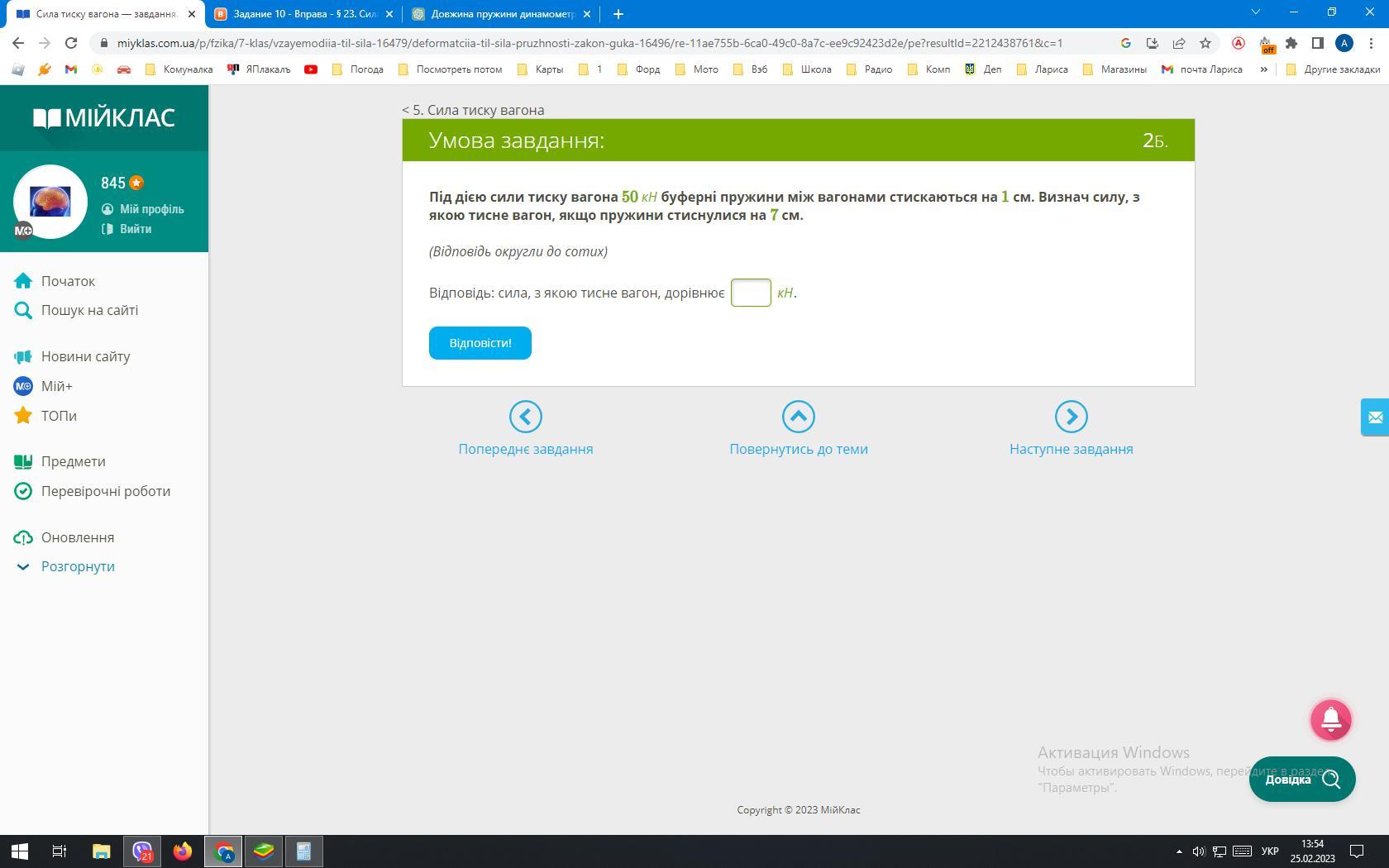This screenshot has height=868, width=1389.
Task: Open Firefox from the taskbar
Action: pos(183,851)
